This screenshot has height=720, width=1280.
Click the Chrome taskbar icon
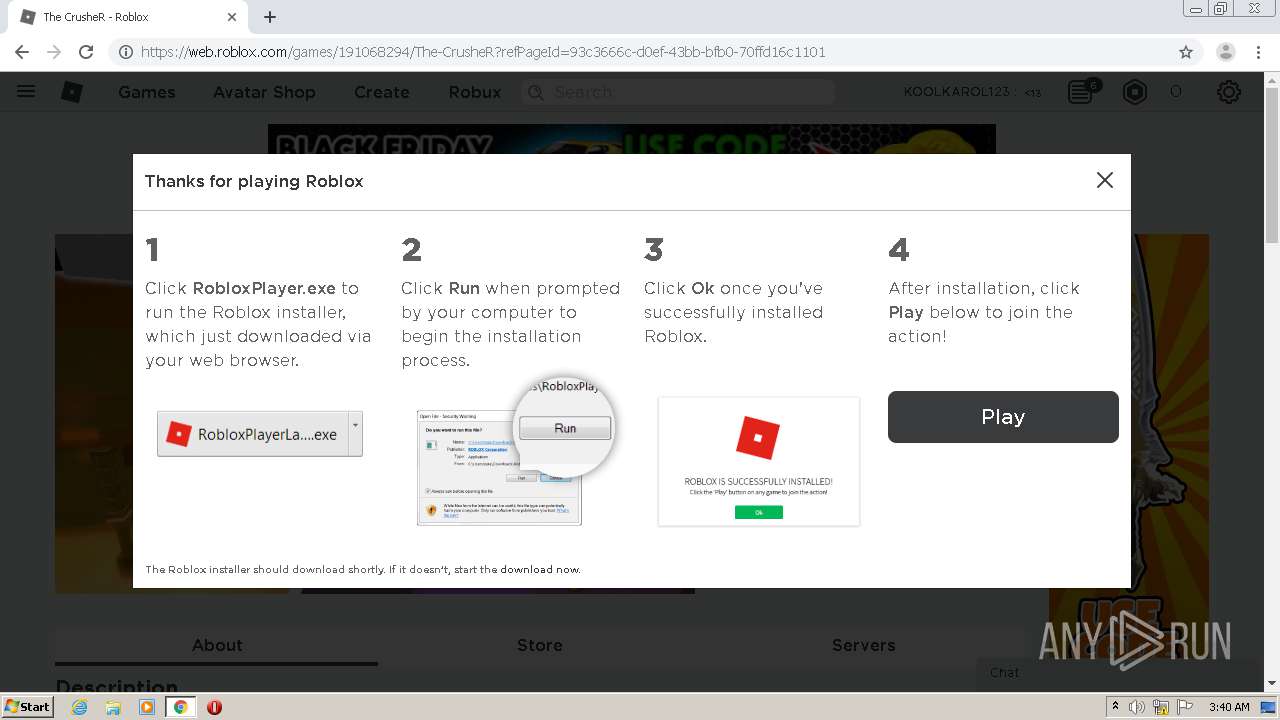[x=181, y=707]
